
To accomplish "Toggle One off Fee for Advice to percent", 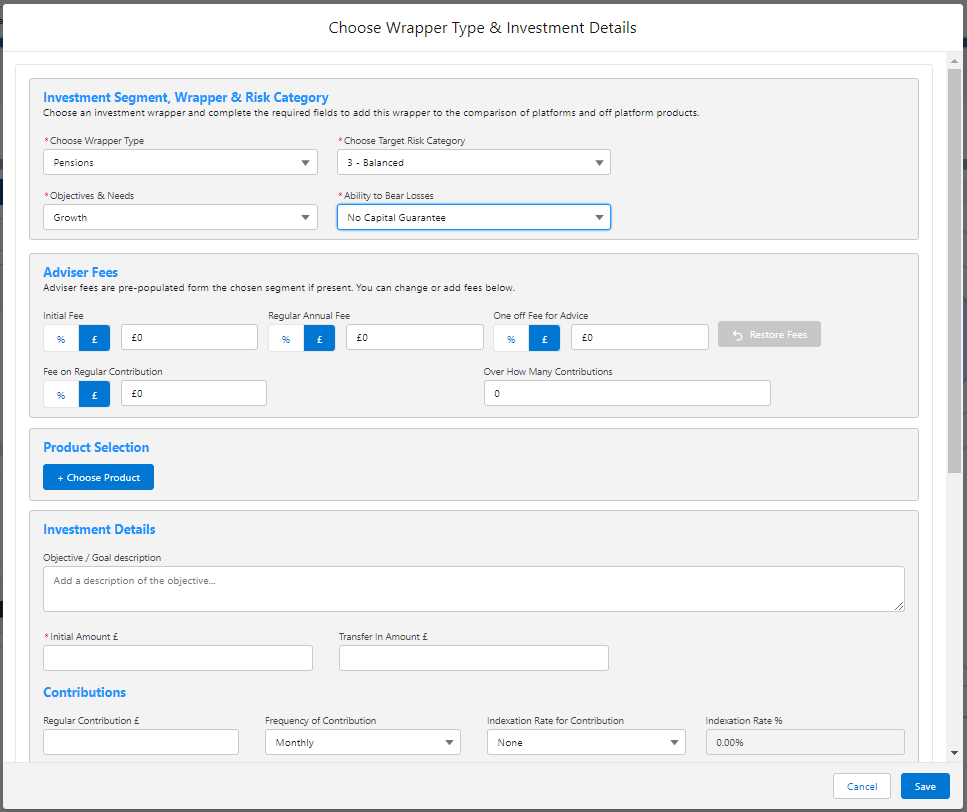I will (x=510, y=339).
